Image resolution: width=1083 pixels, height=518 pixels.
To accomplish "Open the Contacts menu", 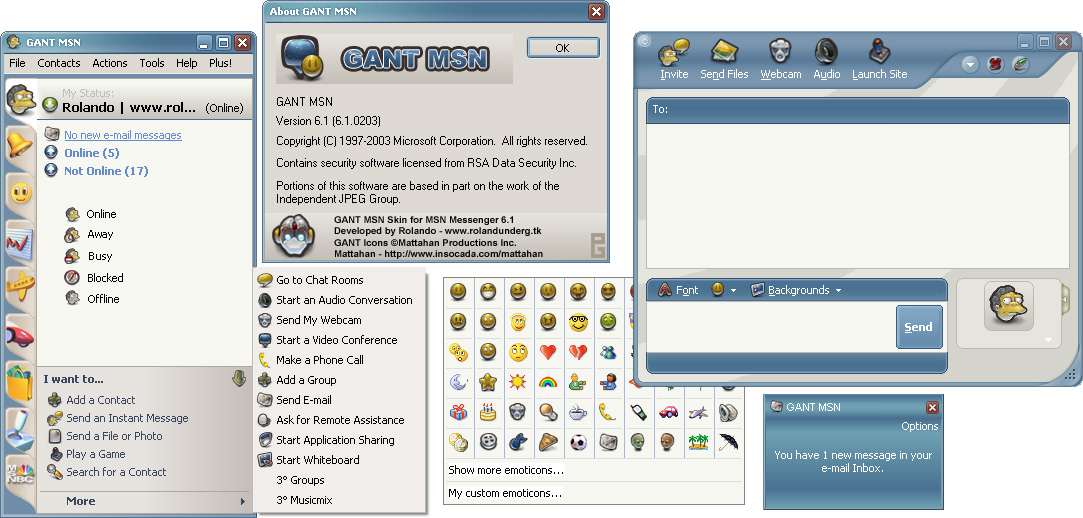I will [x=59, y=63].
